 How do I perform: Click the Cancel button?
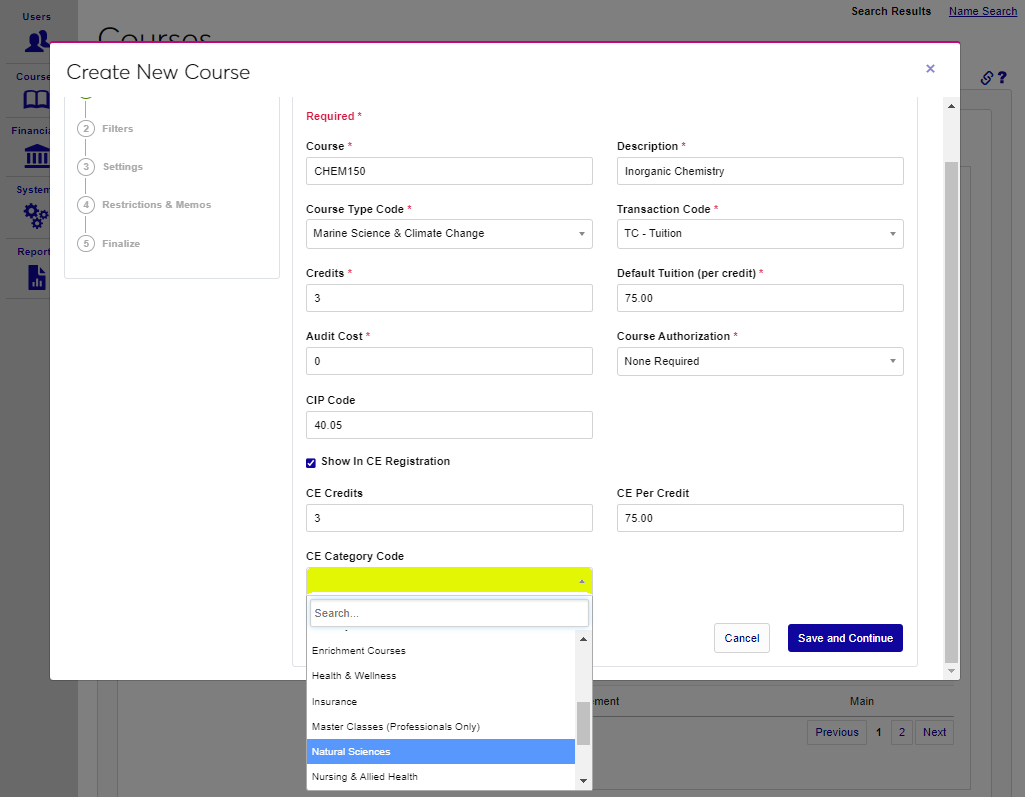741,638
